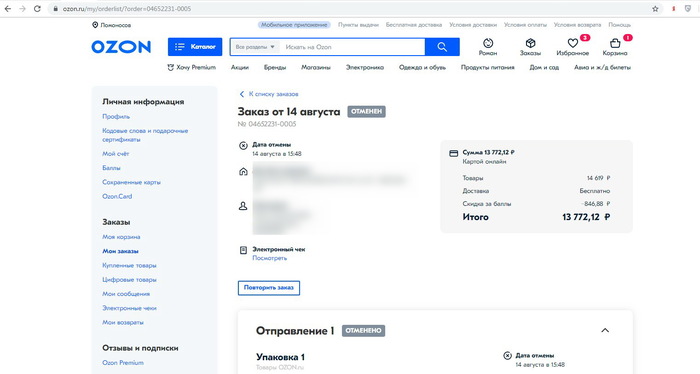Click order number № 04652231-0005

click(x=267, y=124)
